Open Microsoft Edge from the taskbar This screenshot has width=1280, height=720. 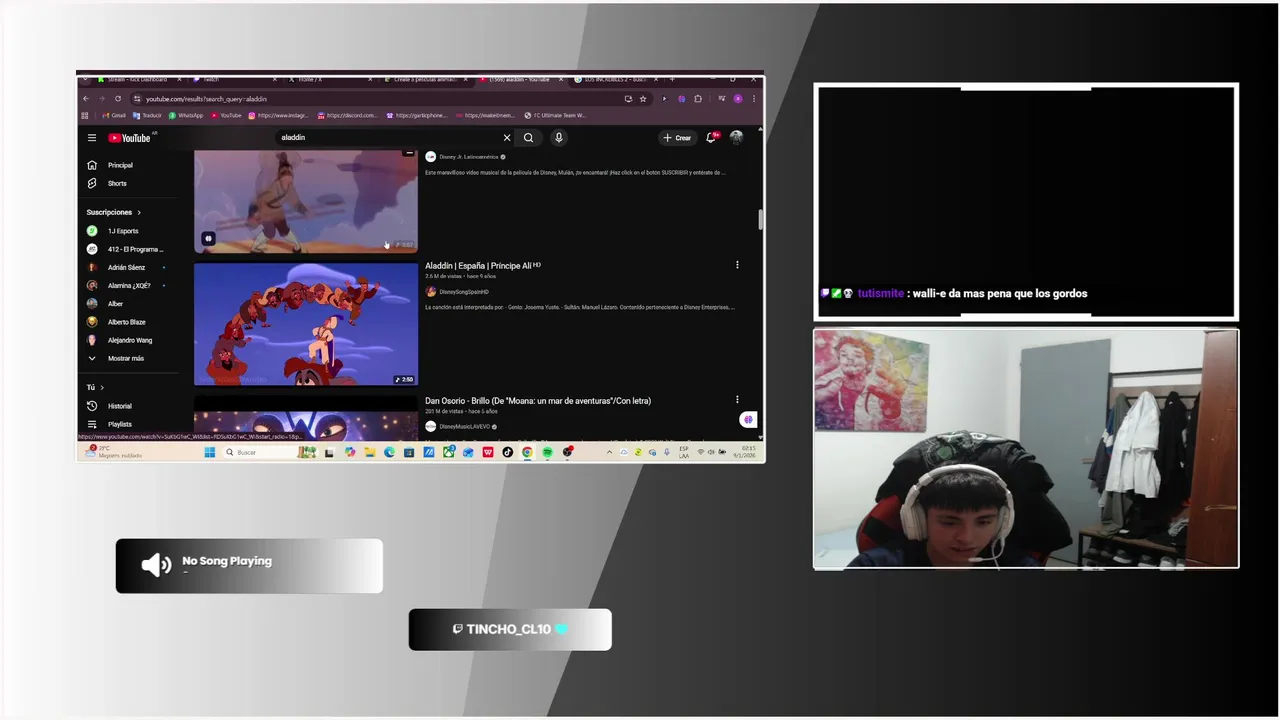pos(389,452)
